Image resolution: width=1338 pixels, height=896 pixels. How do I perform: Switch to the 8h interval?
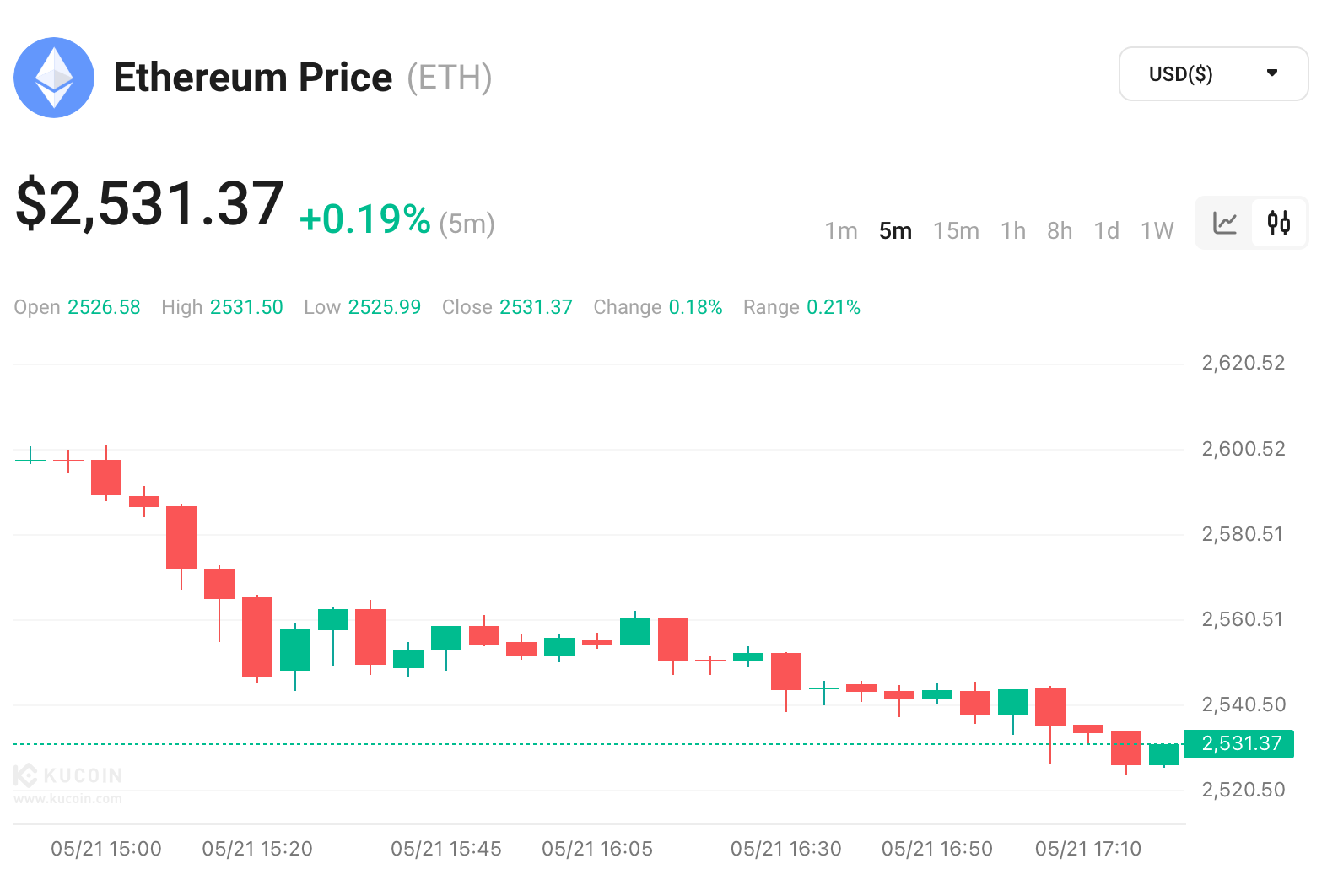(x=1060, y=231)
